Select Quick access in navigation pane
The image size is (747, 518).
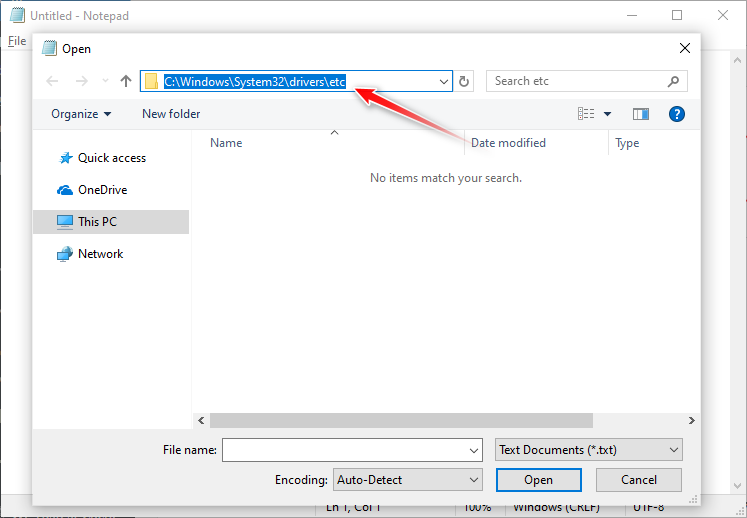(111, 158)
